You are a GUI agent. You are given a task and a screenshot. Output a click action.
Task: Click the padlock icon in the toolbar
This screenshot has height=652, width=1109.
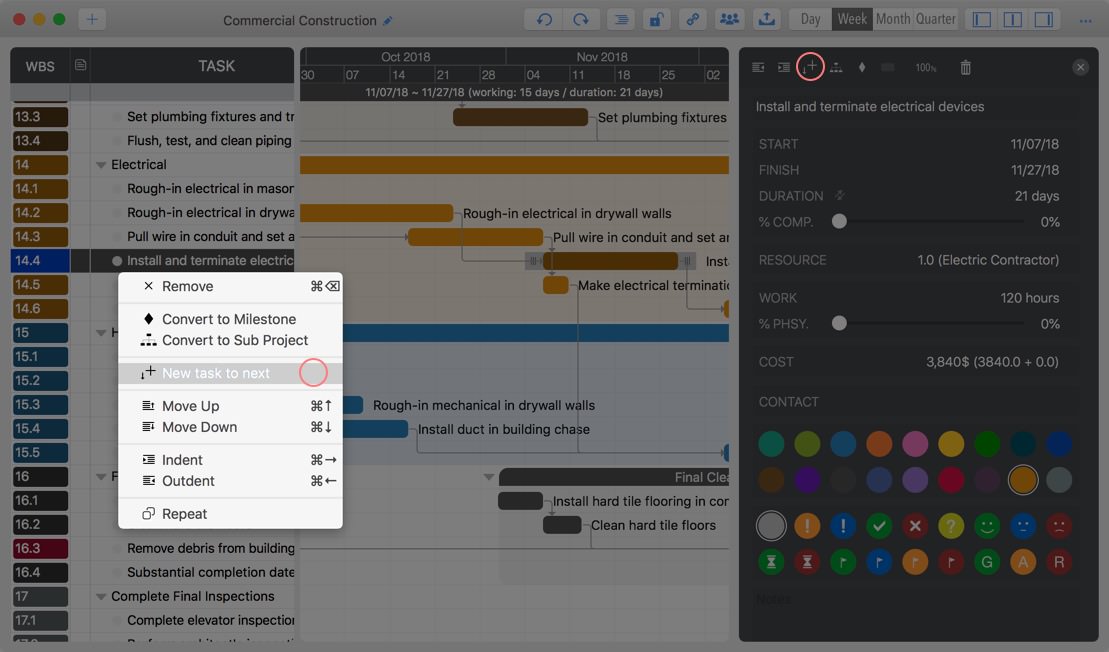point(655,19)
